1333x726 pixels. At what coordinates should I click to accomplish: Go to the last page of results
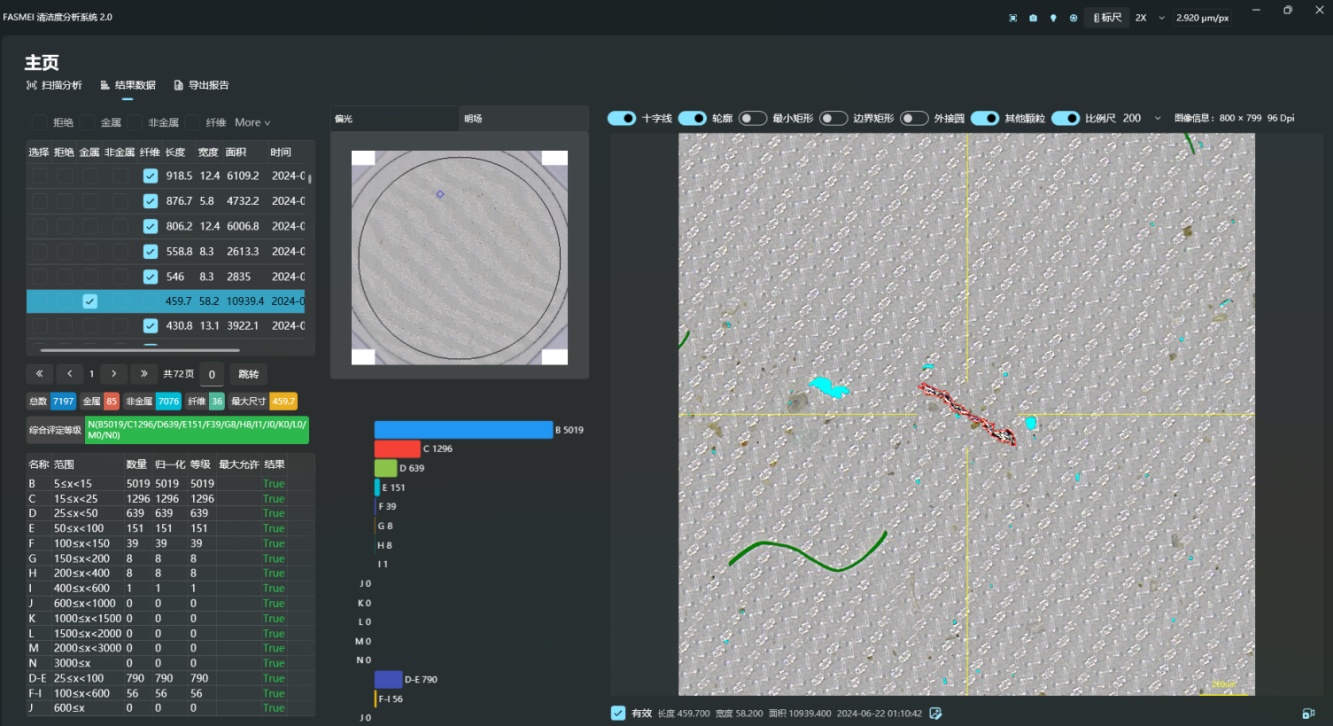[143, 374]
